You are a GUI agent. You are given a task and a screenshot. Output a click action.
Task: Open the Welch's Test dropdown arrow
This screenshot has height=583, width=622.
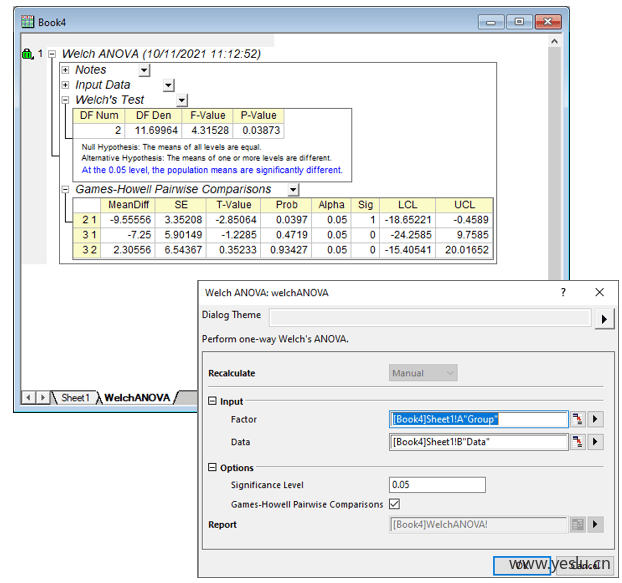[x=182, y=100]
